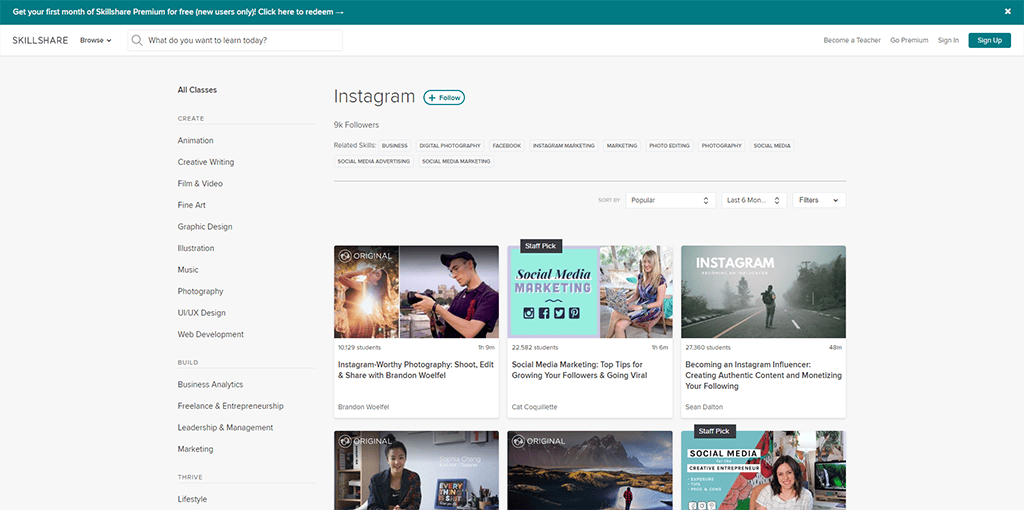Click teacher name Sean Dalton
Viewport: 1024px width, 510px height.
click(x=702, y=407)
